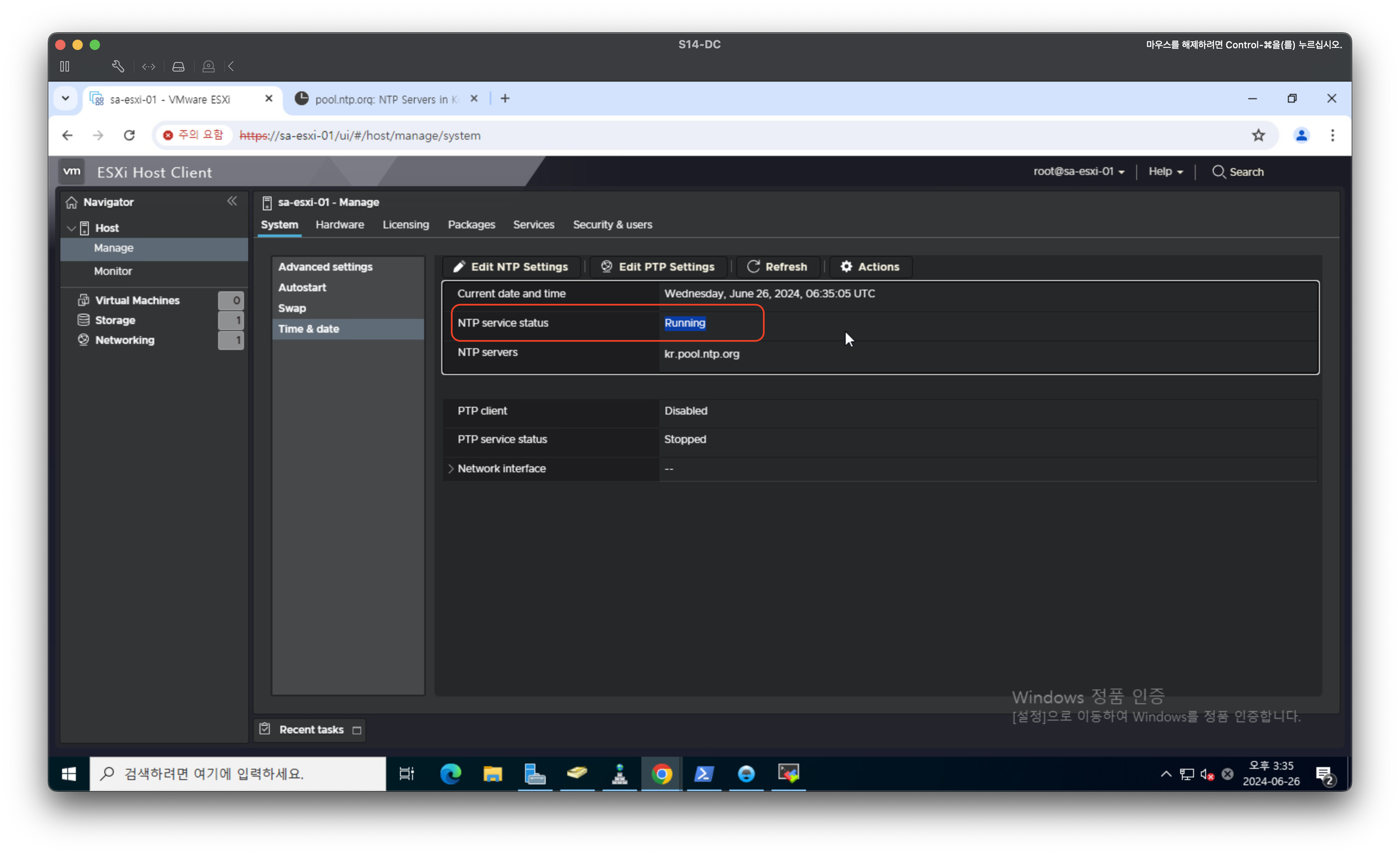Open the Actions gear menu
Screen dimensions: 1400x855
tap(870, 266)
